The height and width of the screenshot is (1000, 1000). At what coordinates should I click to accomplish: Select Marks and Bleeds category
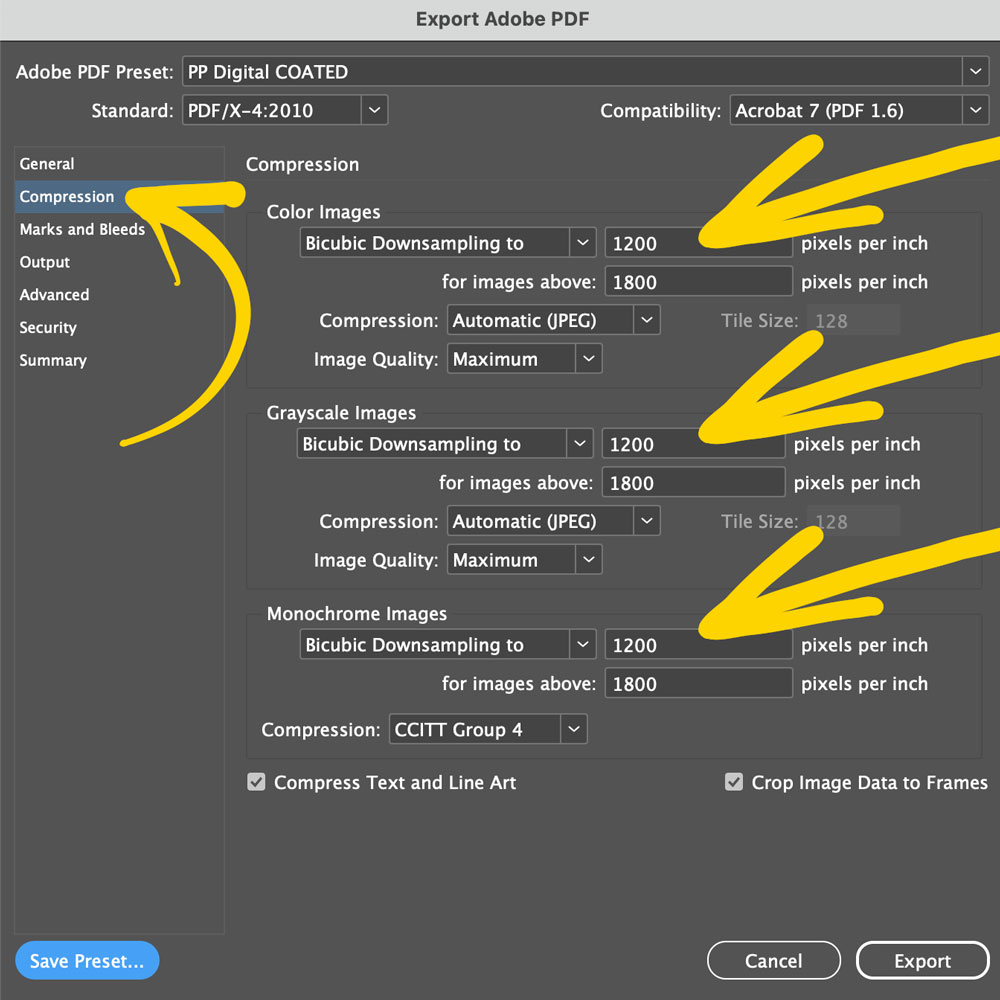pyautogui.click(x=82, y=229)
